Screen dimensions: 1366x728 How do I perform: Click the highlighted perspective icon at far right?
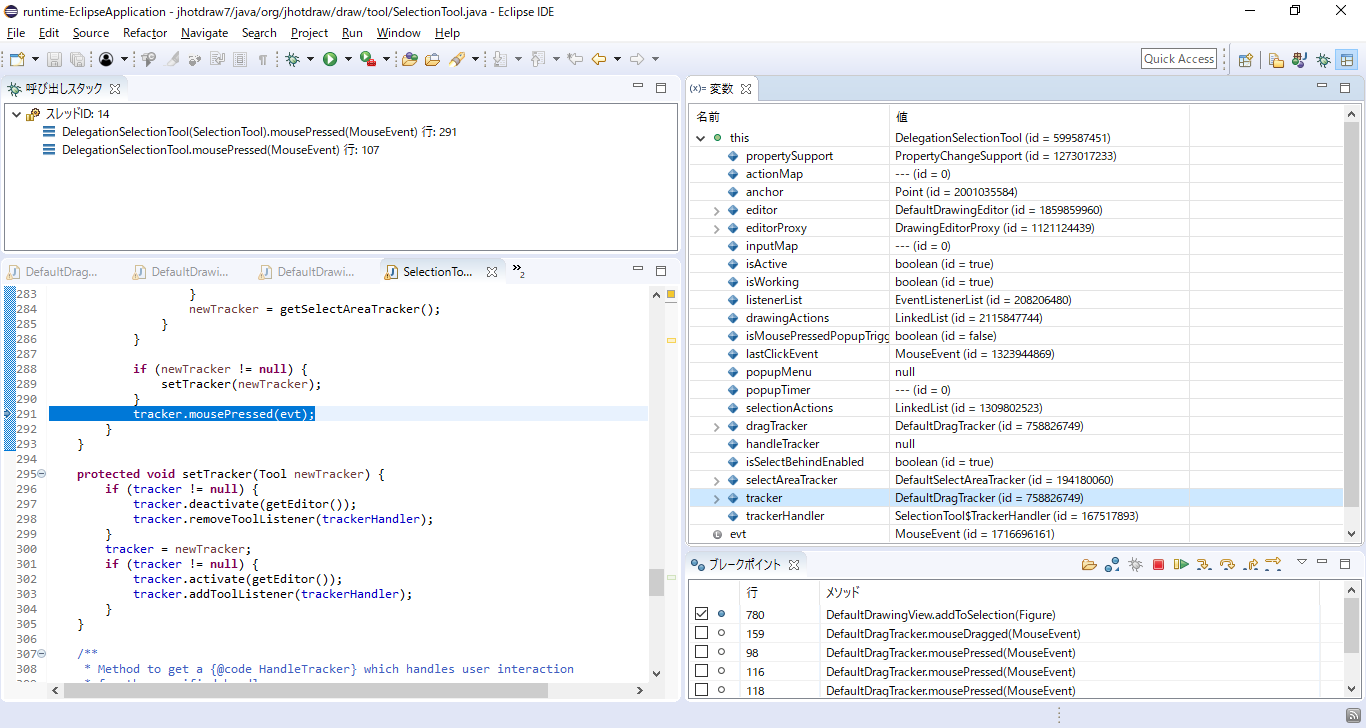tap(1347, 60)
